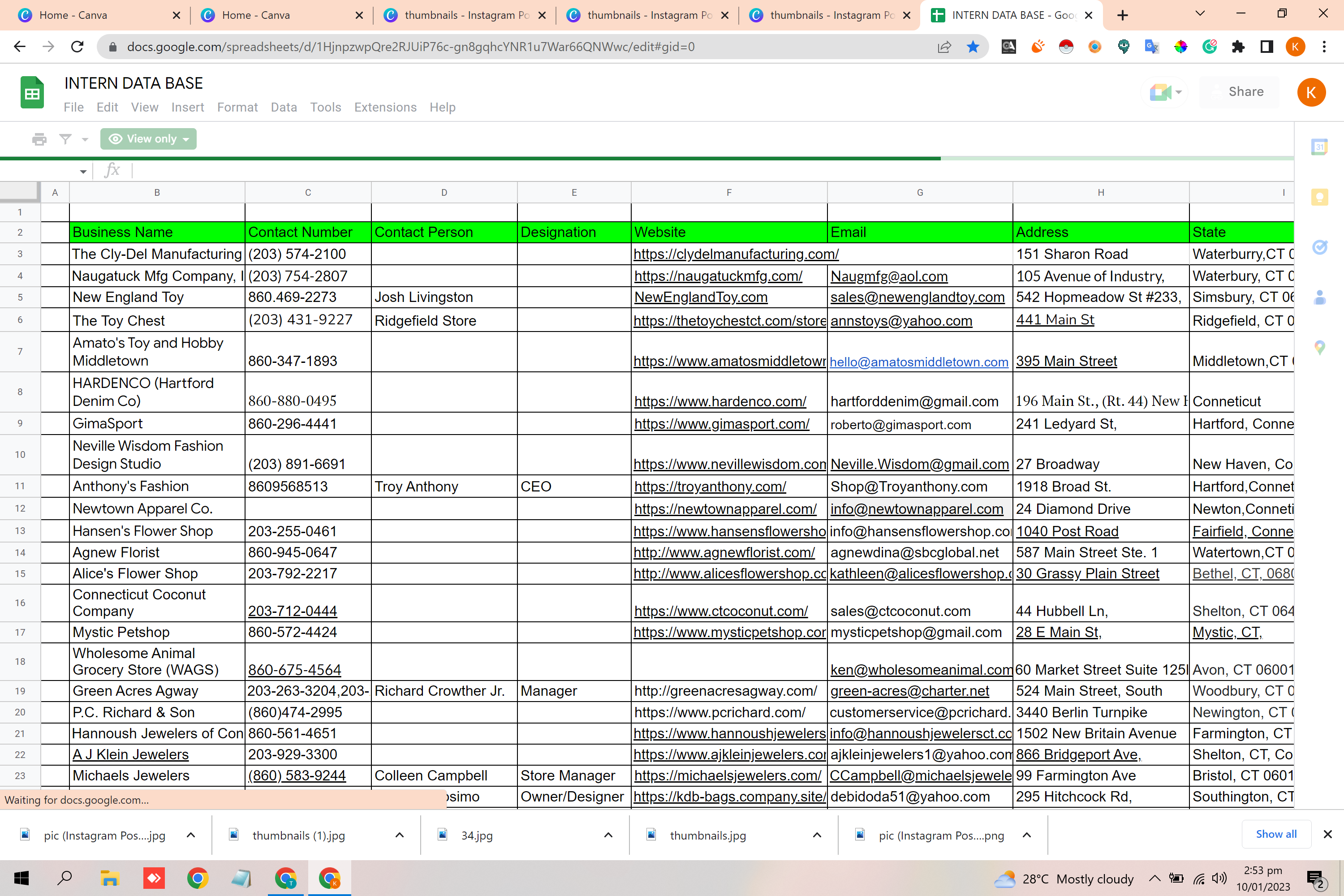Click the share page icon in address bar

(944, 47)
